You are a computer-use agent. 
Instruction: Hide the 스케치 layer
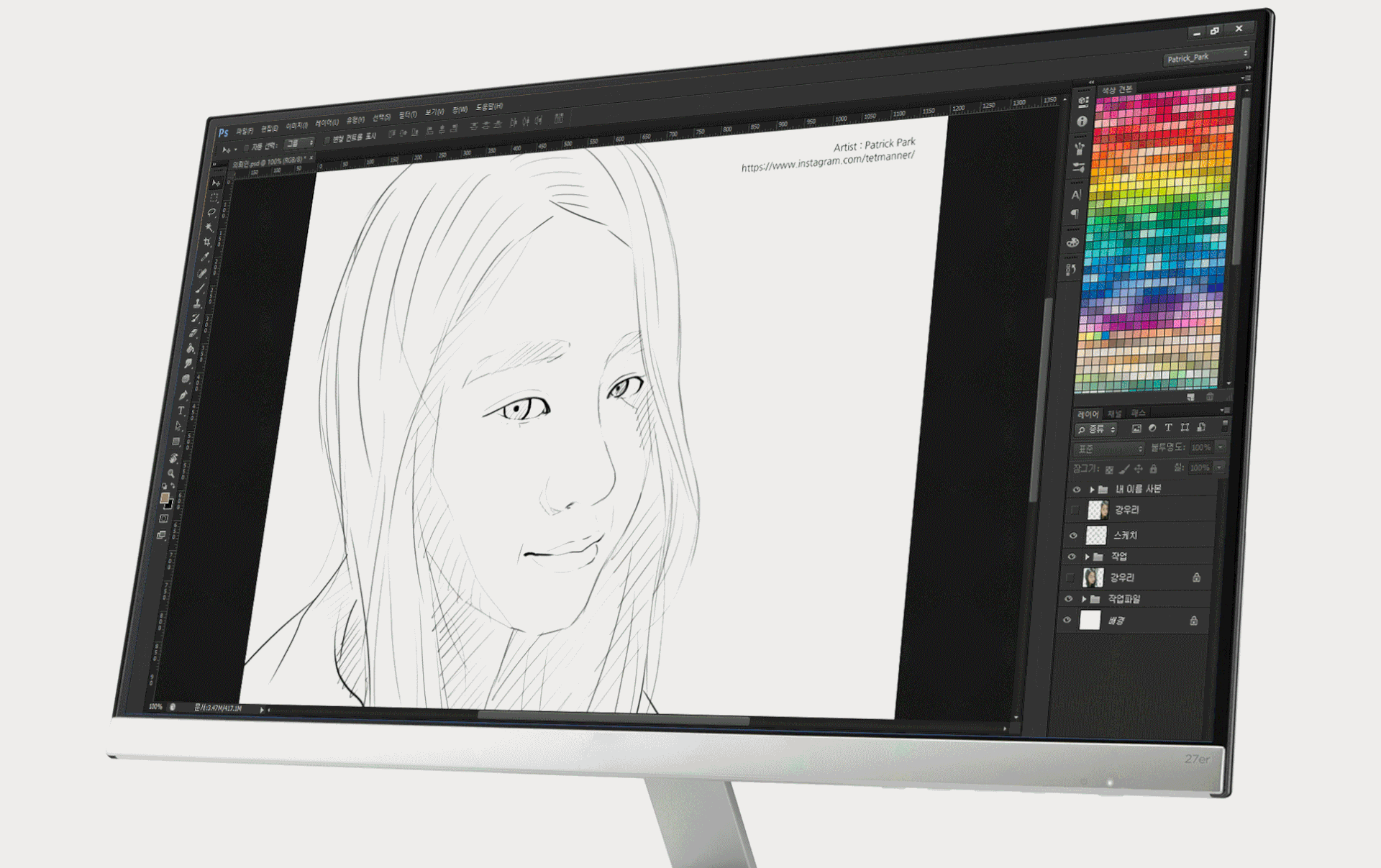[1073, 536]
